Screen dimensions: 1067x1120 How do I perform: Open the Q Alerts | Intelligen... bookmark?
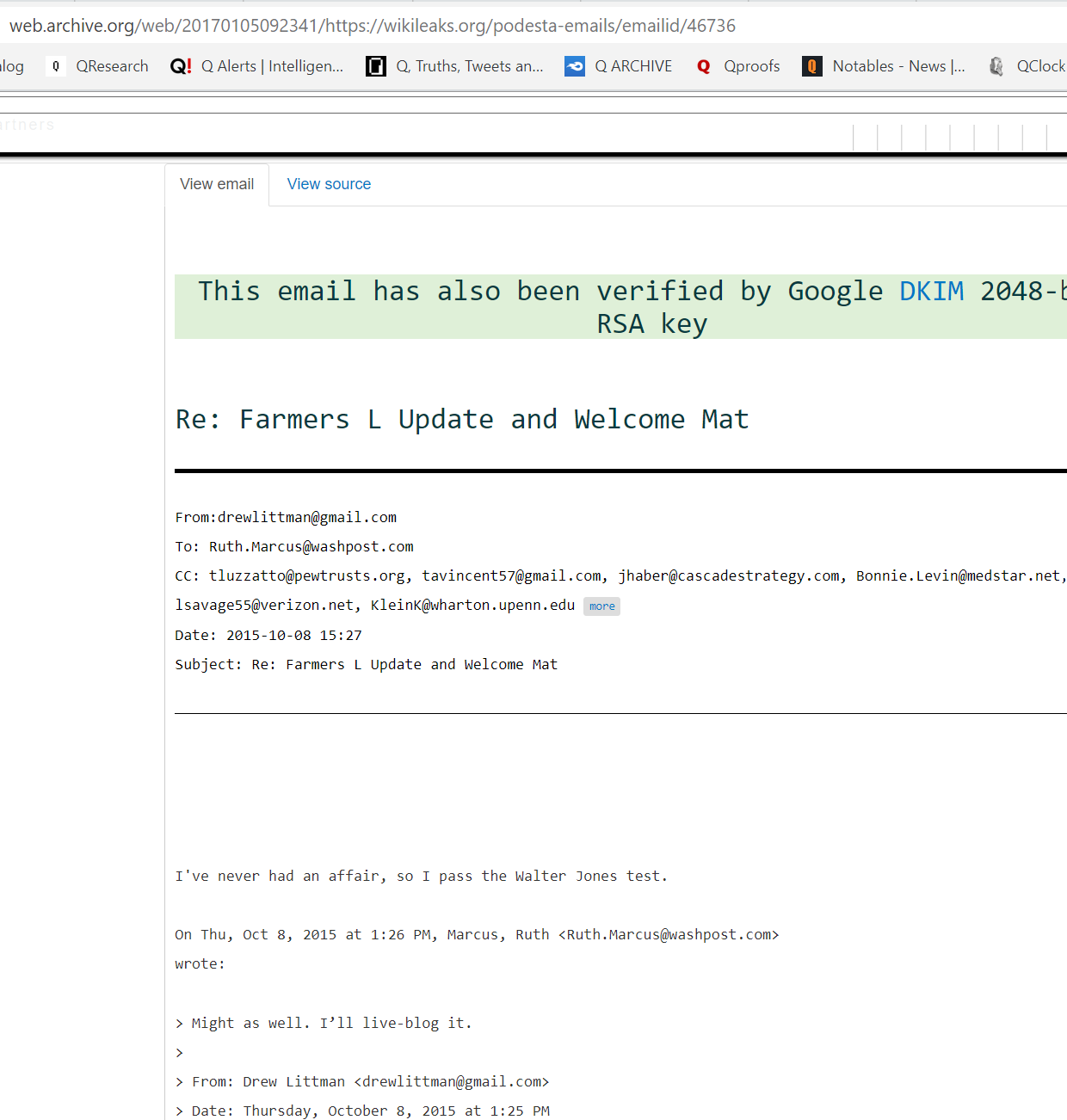[256, 66]
